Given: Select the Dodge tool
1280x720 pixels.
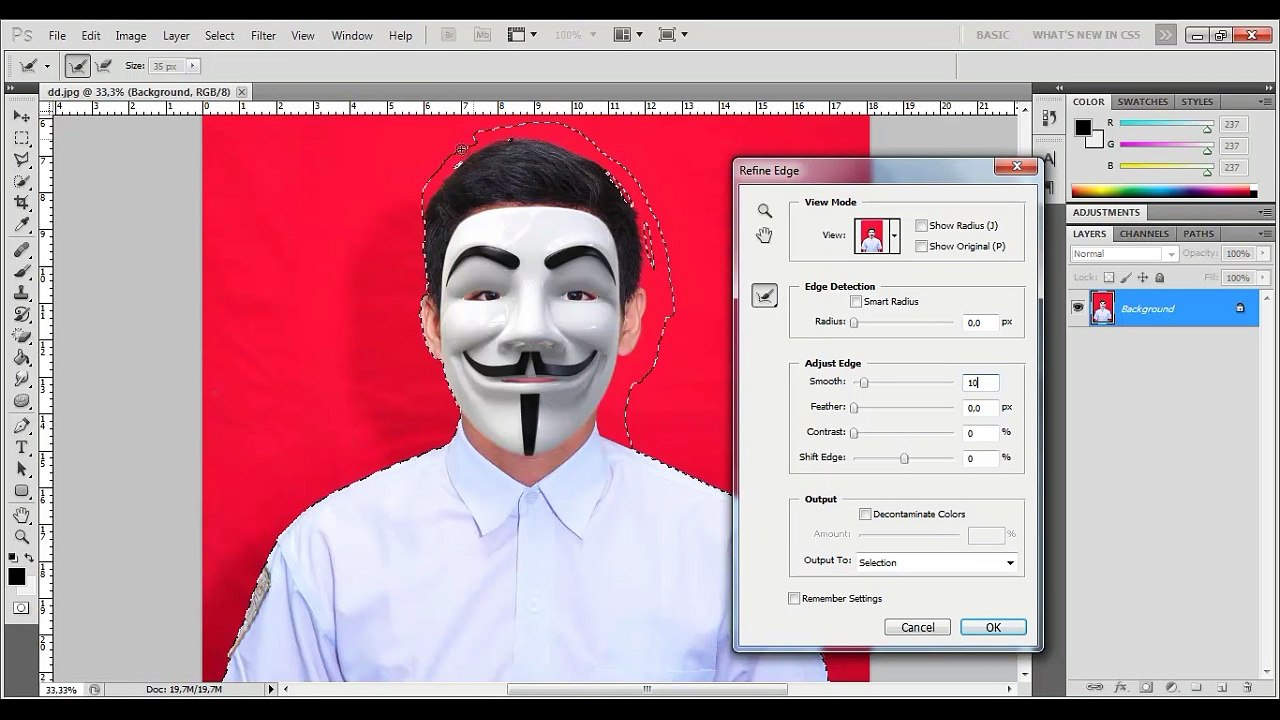Looking at the screenshot, I should [x=21, y=401].
